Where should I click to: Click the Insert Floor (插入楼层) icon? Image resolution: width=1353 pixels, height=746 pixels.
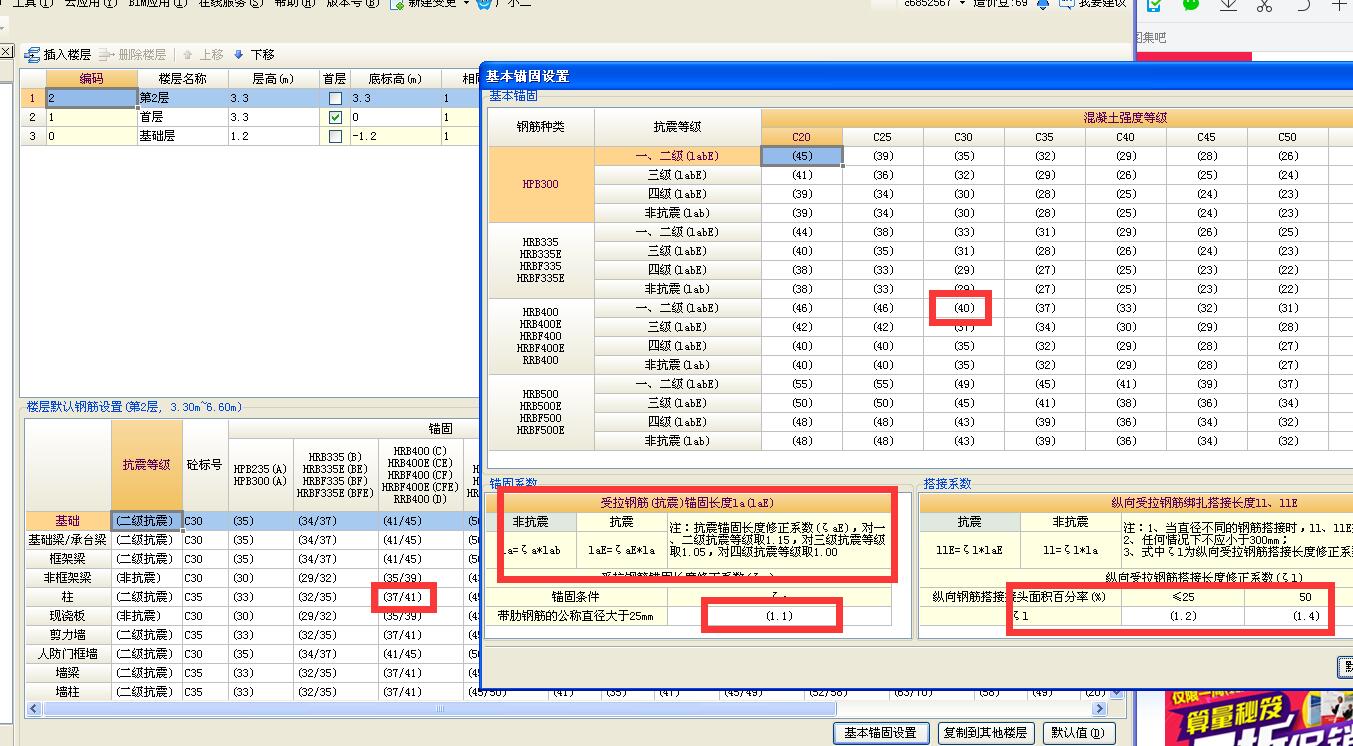coord(32,55)
